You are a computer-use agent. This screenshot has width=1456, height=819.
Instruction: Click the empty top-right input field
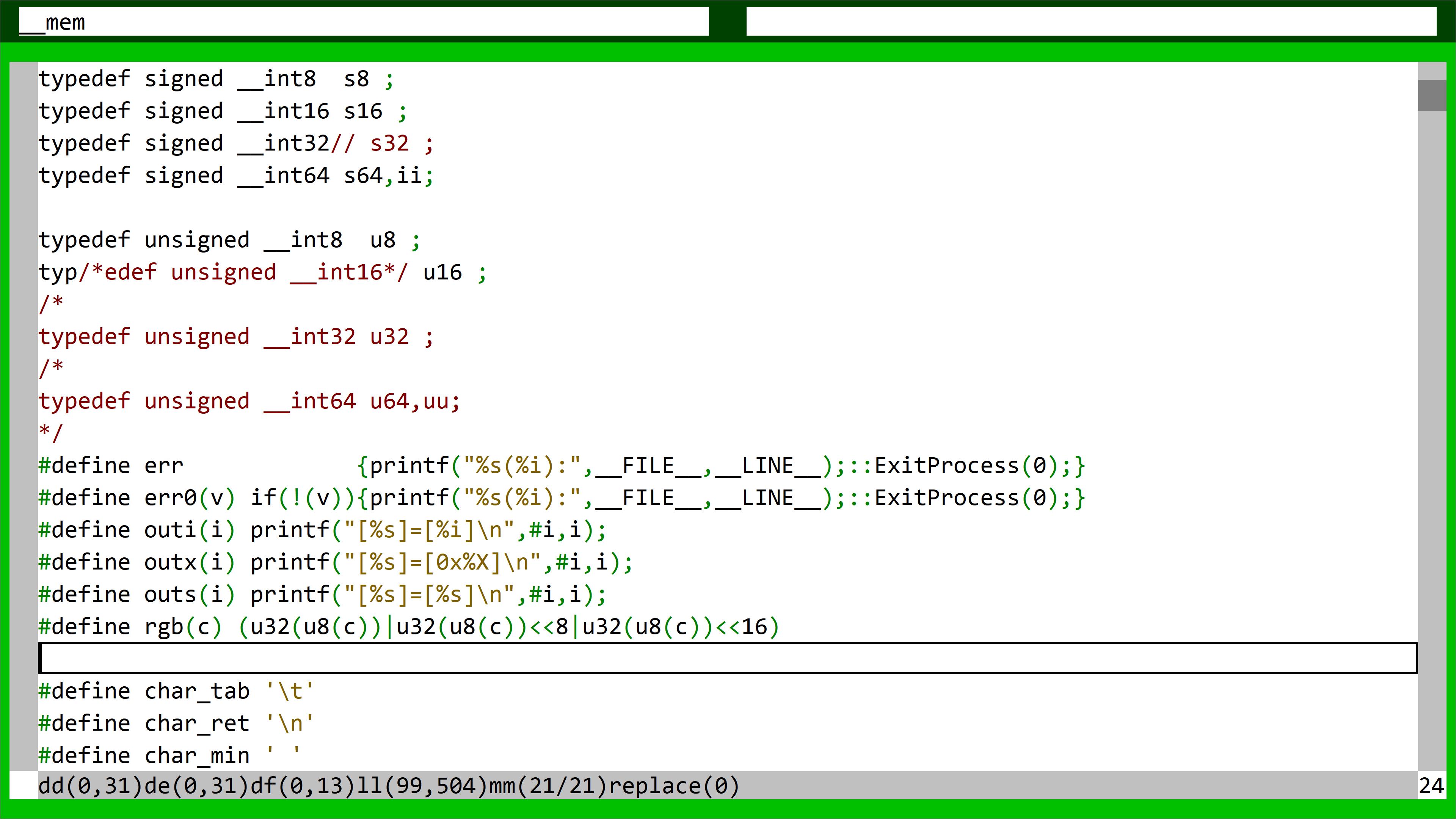[x=1091, y=22]
